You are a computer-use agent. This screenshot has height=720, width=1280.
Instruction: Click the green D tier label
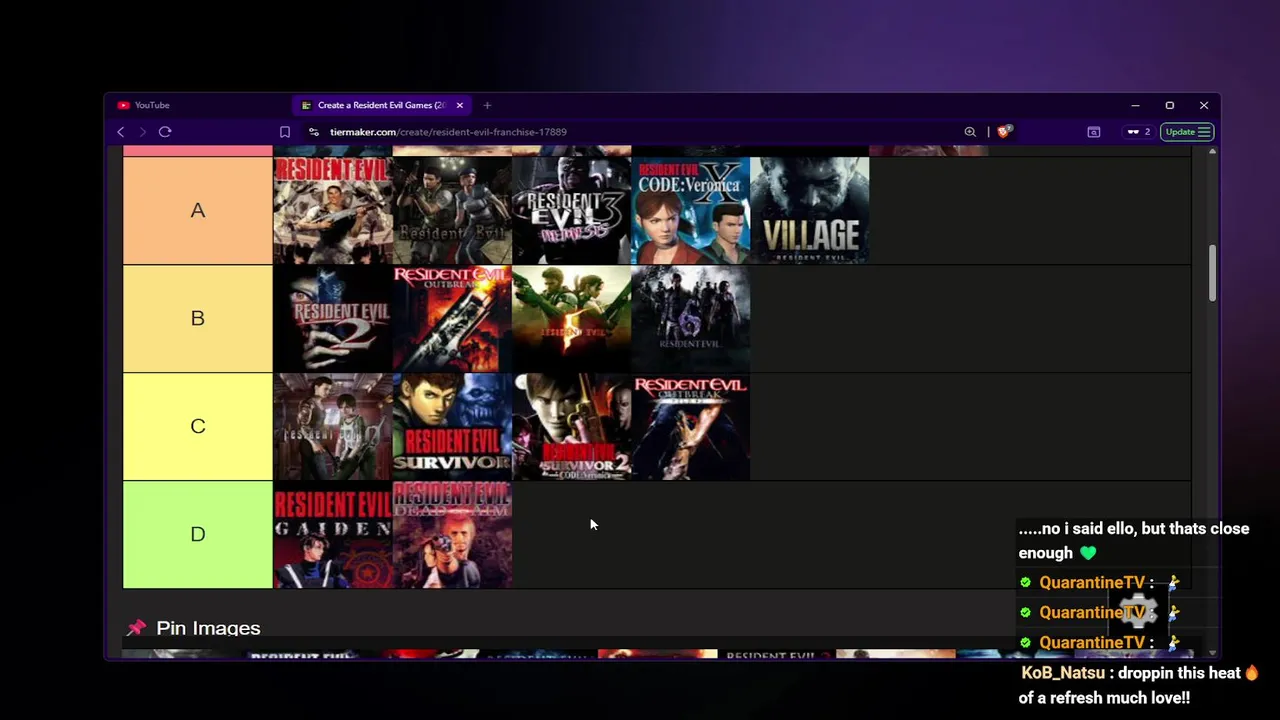198,534
